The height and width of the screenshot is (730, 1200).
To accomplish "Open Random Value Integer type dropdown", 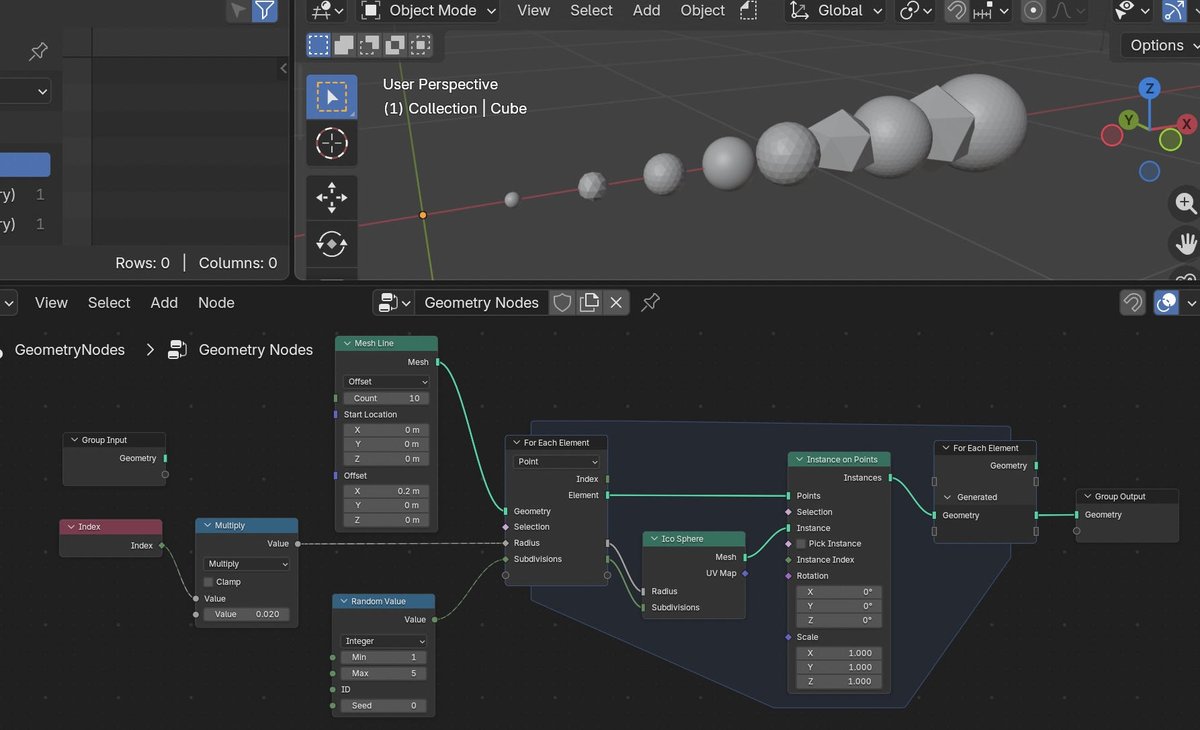I will (386, 641).
